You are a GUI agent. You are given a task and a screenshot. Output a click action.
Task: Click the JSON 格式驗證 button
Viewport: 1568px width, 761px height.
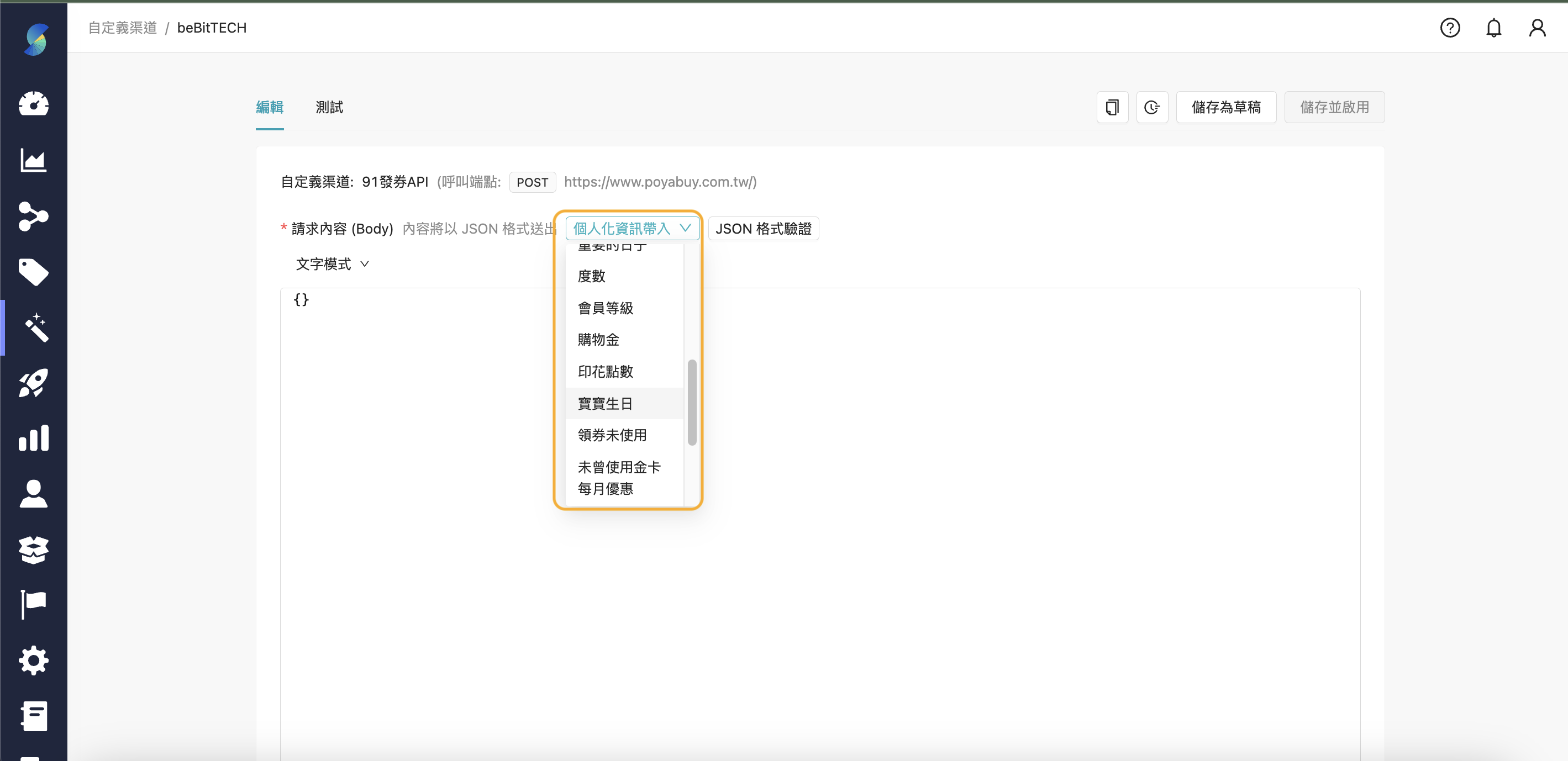pyautogui.click(x=764, y=228)
